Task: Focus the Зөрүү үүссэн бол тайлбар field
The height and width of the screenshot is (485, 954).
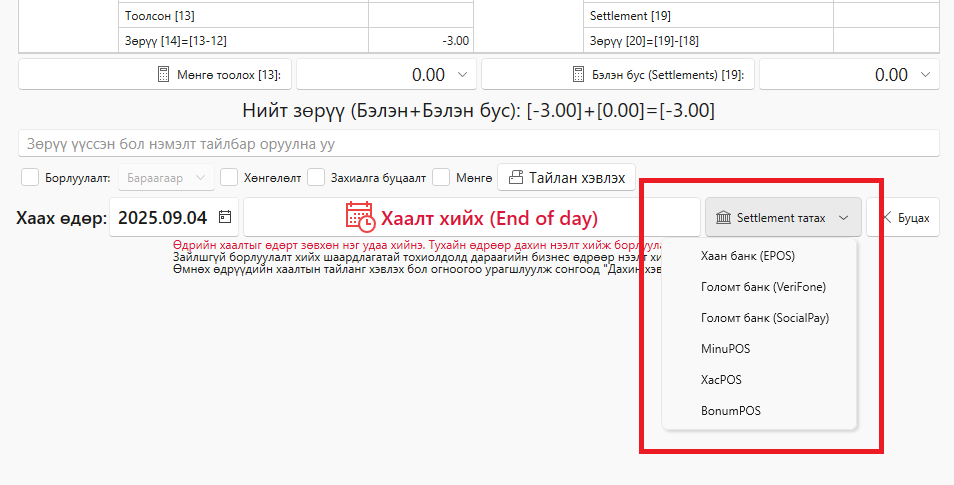Action: [479, 144]
